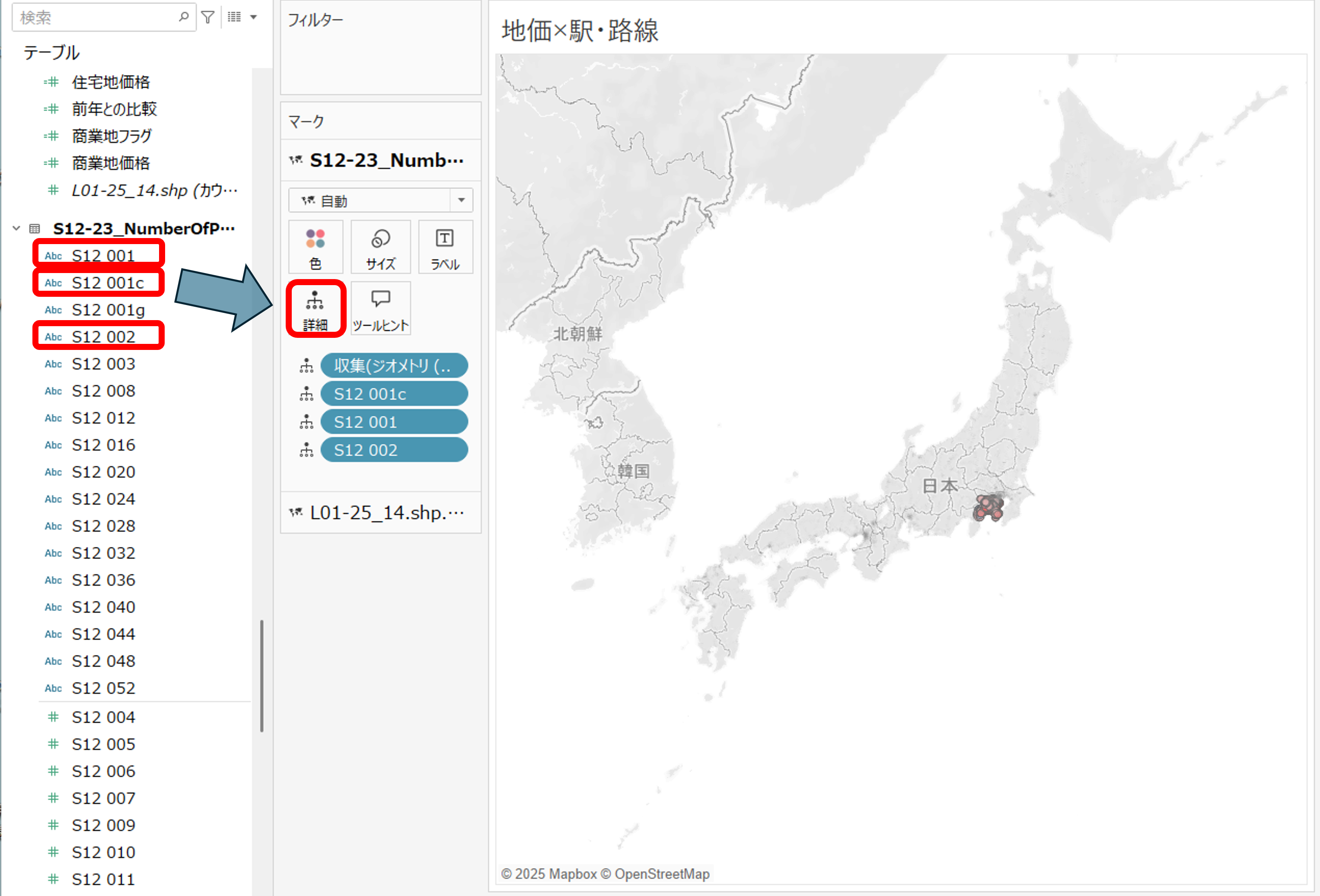Image resolution: width=1320 pixels, height=896 pixels.
Task: Switch to the L01-25_14.shp marks layer
Action: (x=380, y=513)
